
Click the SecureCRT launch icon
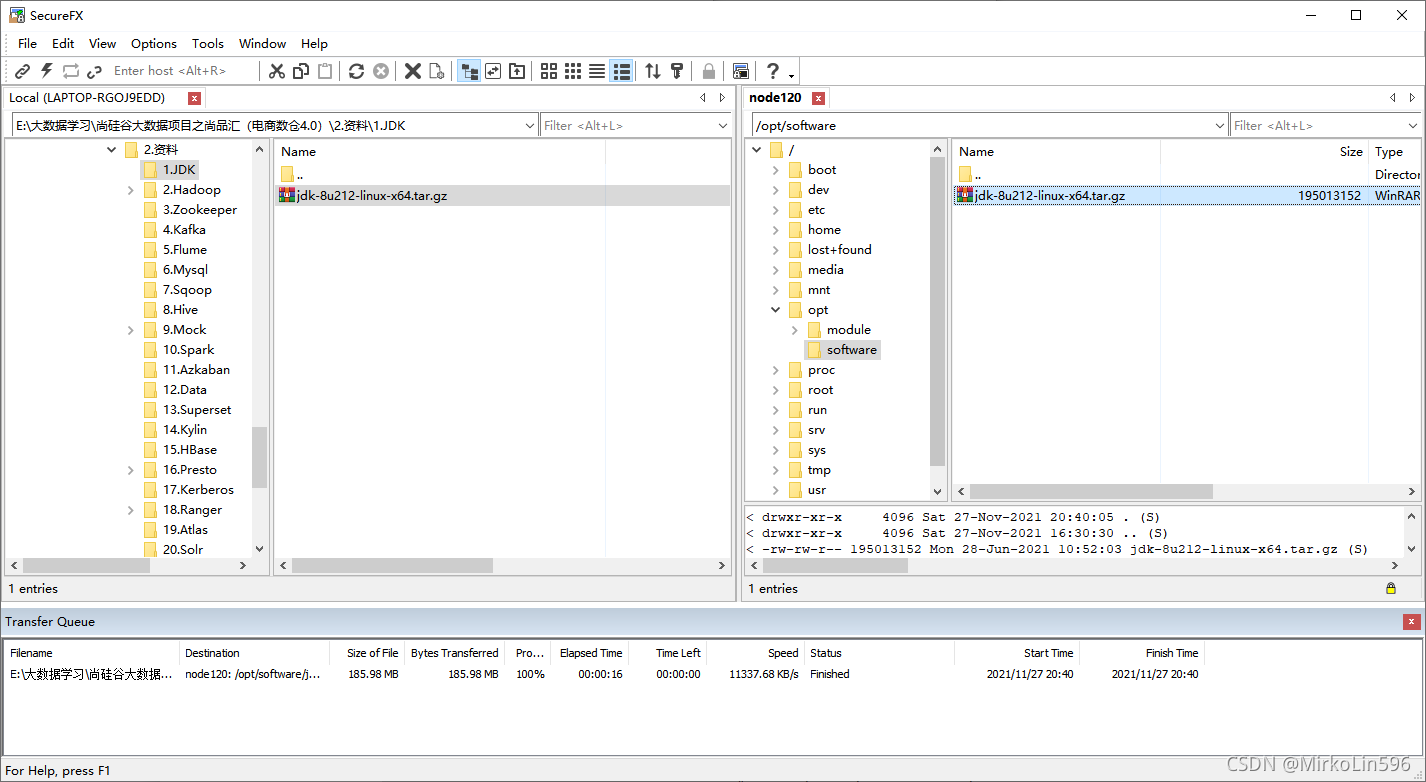[741, 71]
